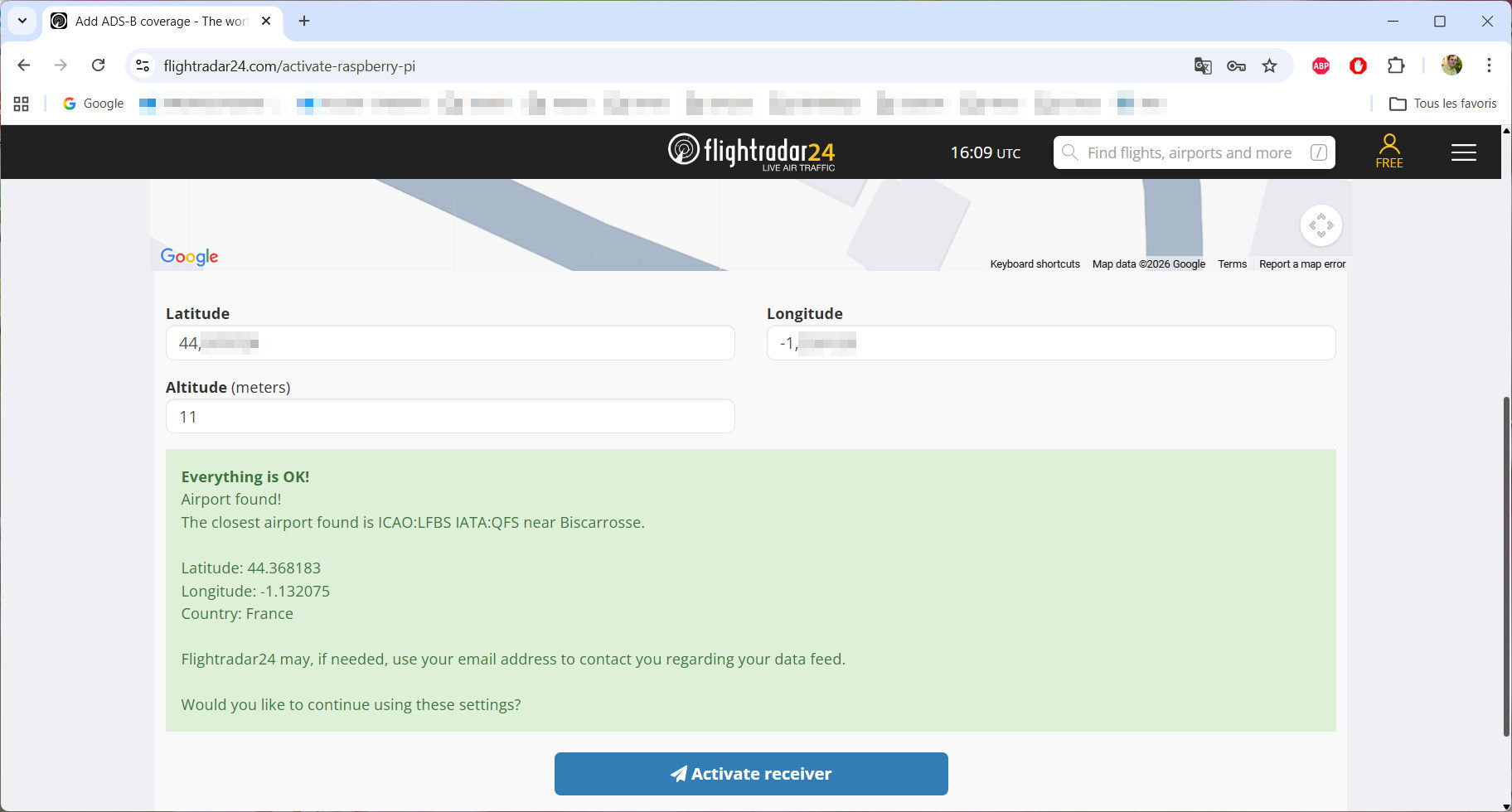Reload the current page

98,65
